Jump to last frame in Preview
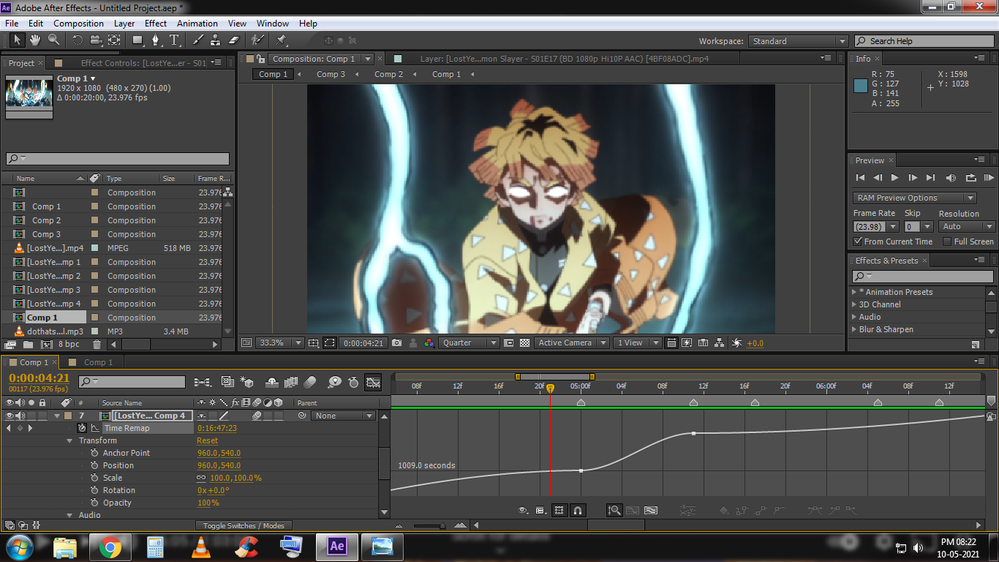 [930, 178]
